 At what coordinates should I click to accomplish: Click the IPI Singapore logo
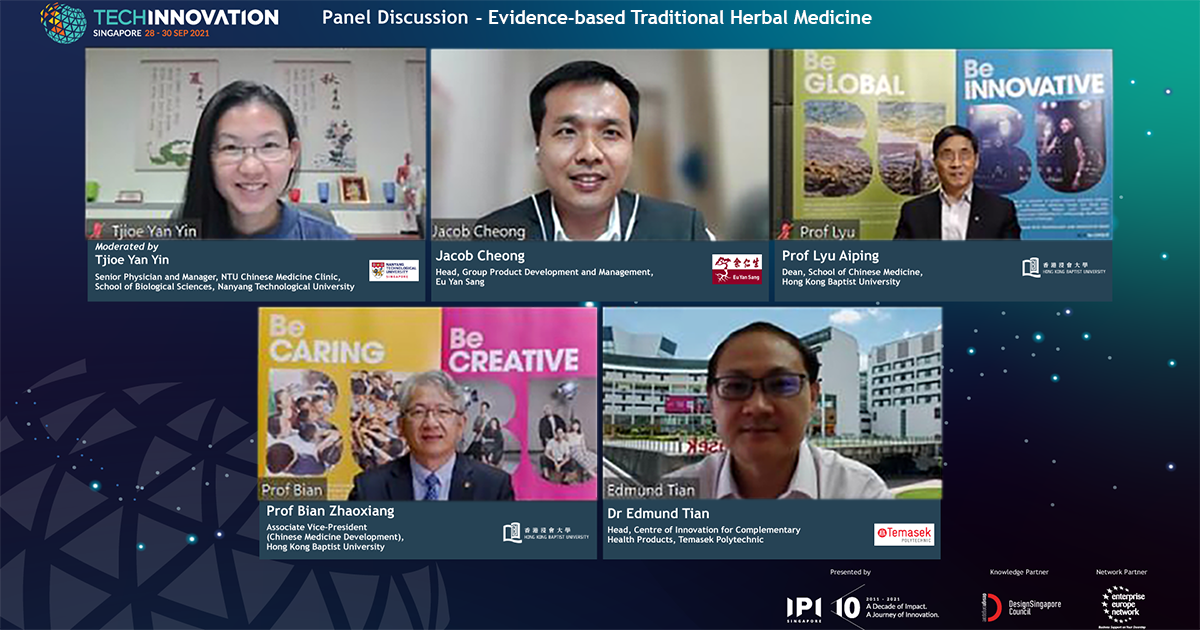(x=805, y=608)
